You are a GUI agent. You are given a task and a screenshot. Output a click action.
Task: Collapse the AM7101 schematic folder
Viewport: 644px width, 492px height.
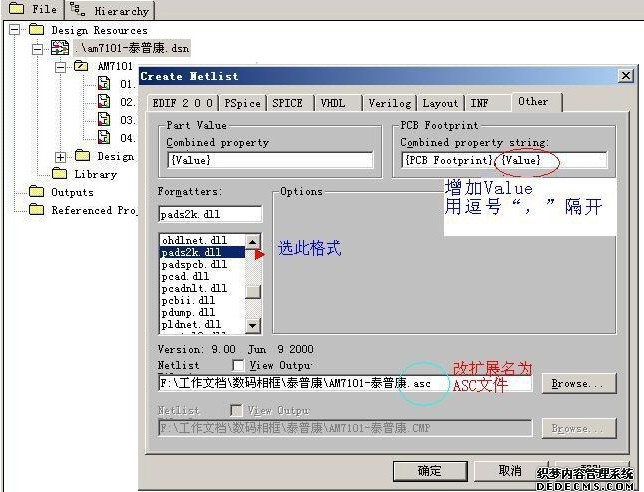tap(60, 67)
